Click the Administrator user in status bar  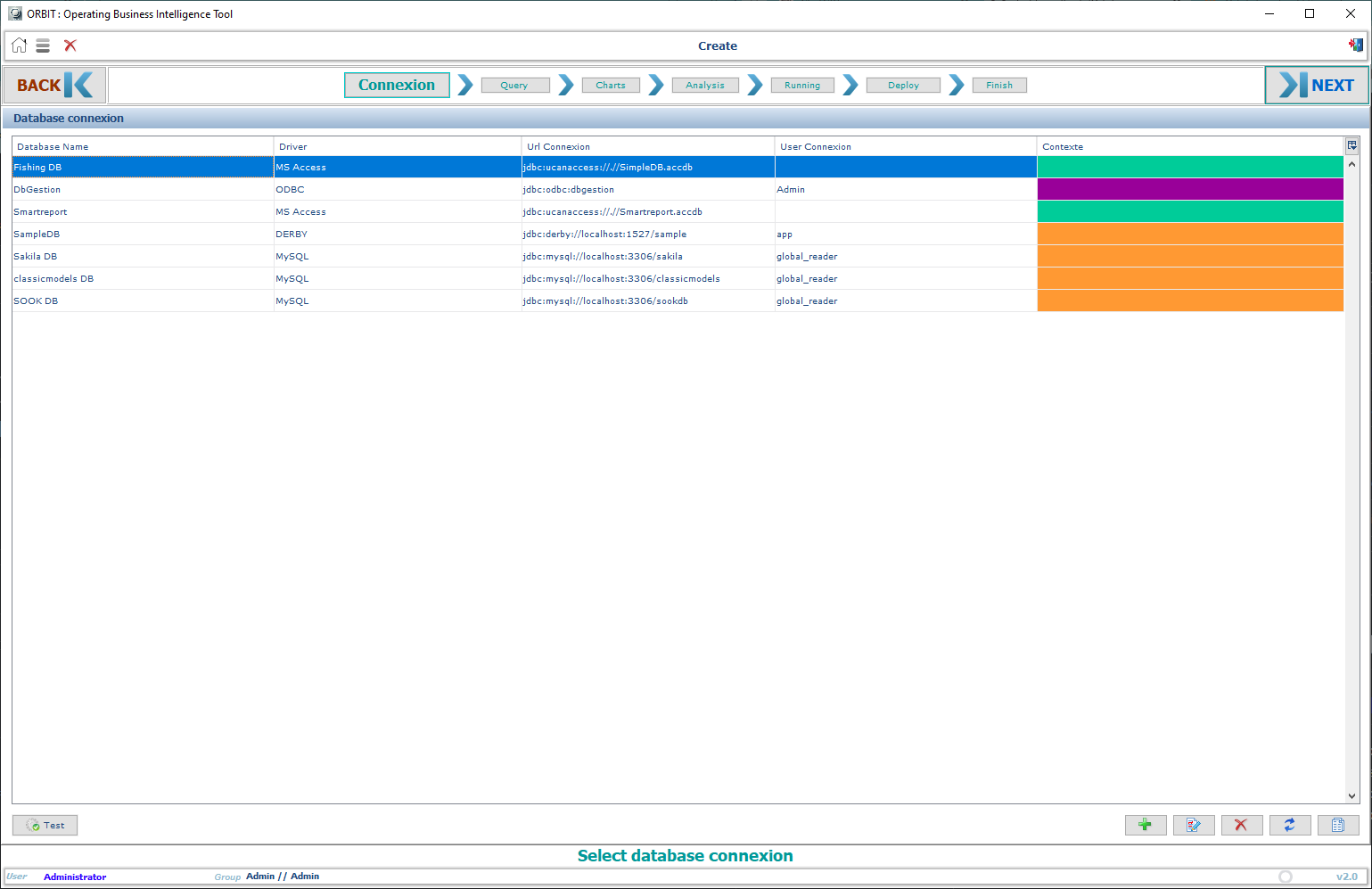click(75, 877)
